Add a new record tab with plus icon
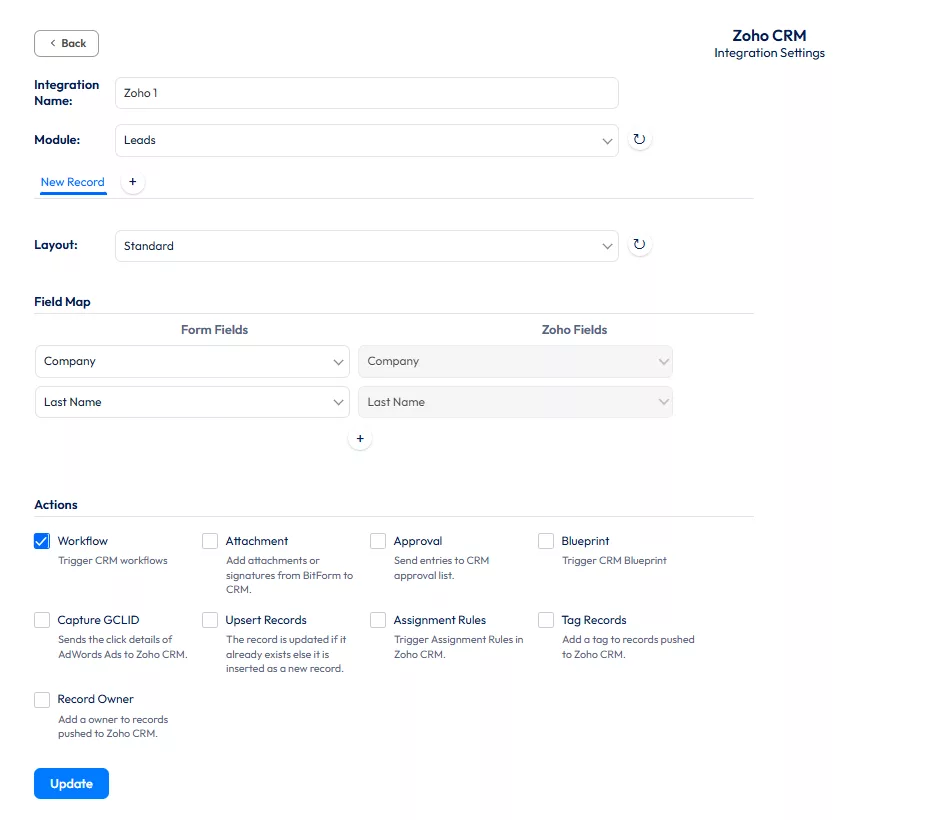The width and height of the screenshot is (931, 820). coord(133,182)
